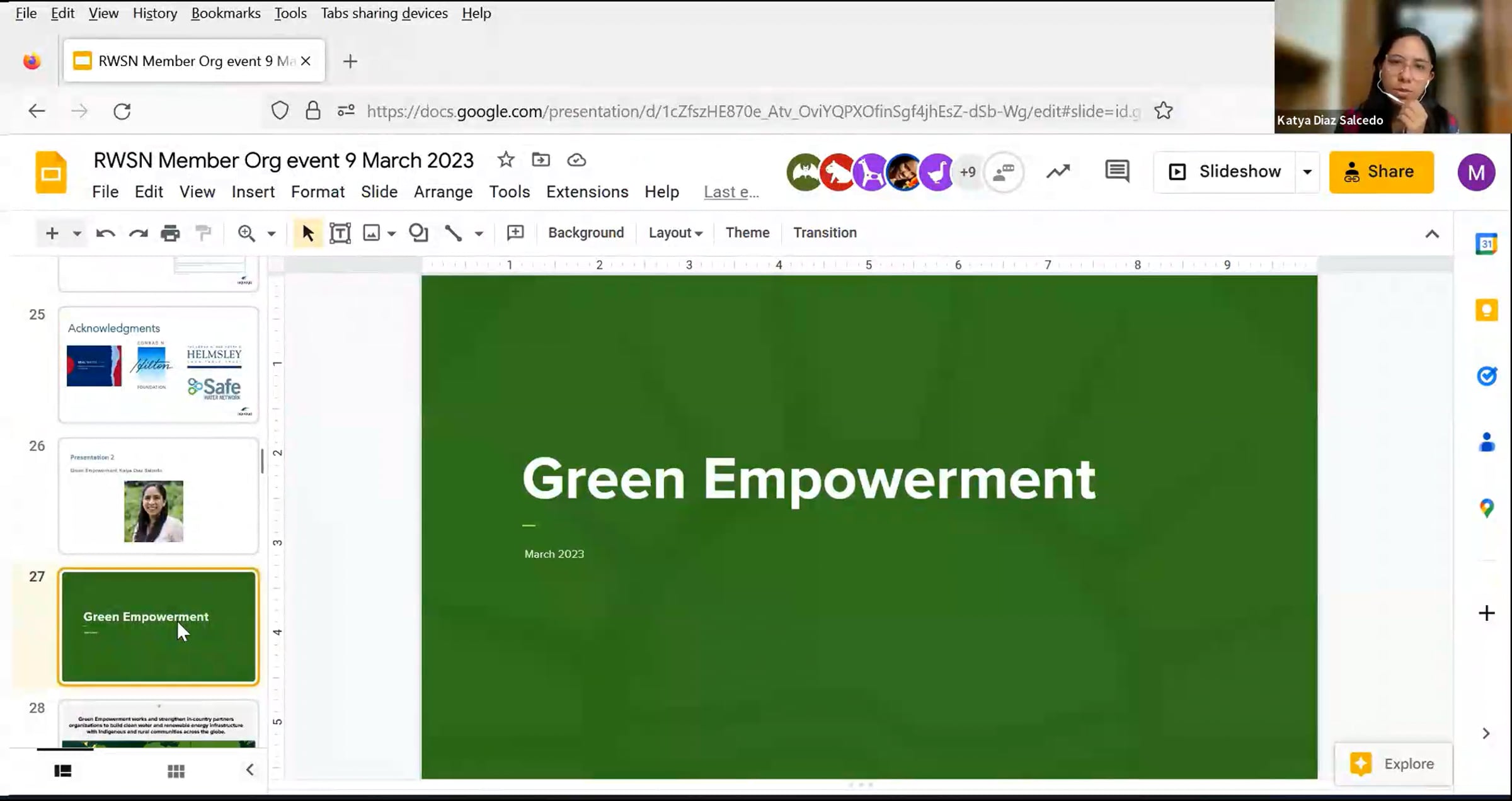Click the Print icon

click(x=170, y=234)
